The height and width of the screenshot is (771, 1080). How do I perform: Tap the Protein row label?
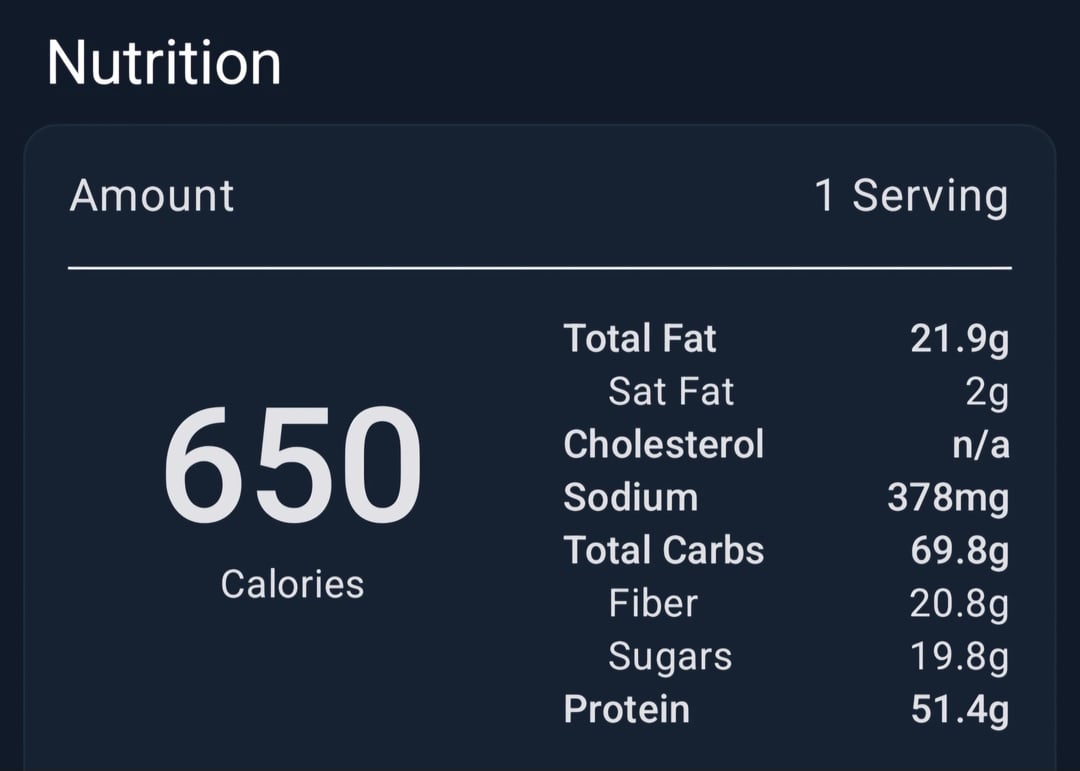[626, 709]
